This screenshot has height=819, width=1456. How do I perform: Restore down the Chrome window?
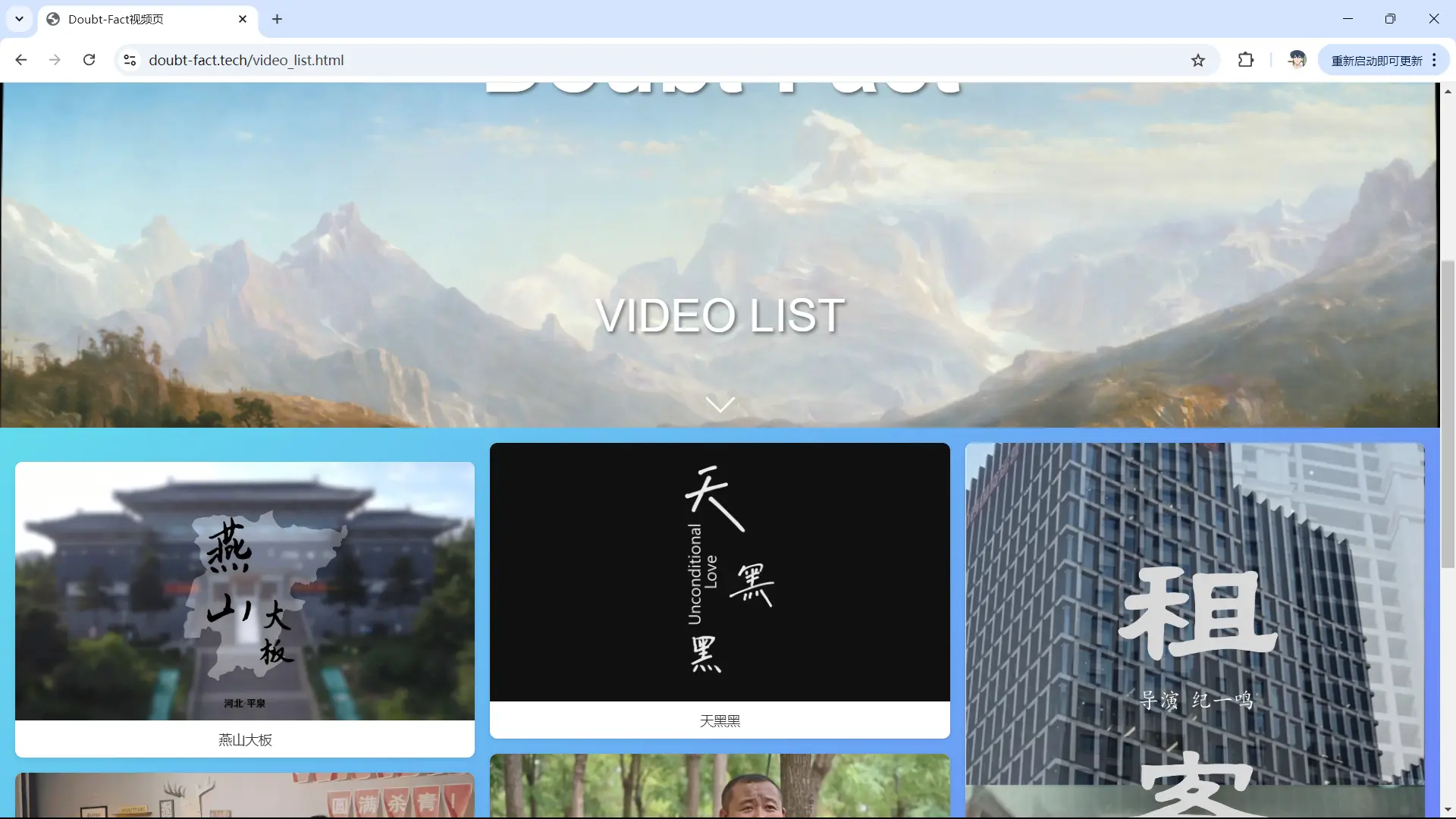(x=1390, y=19)
